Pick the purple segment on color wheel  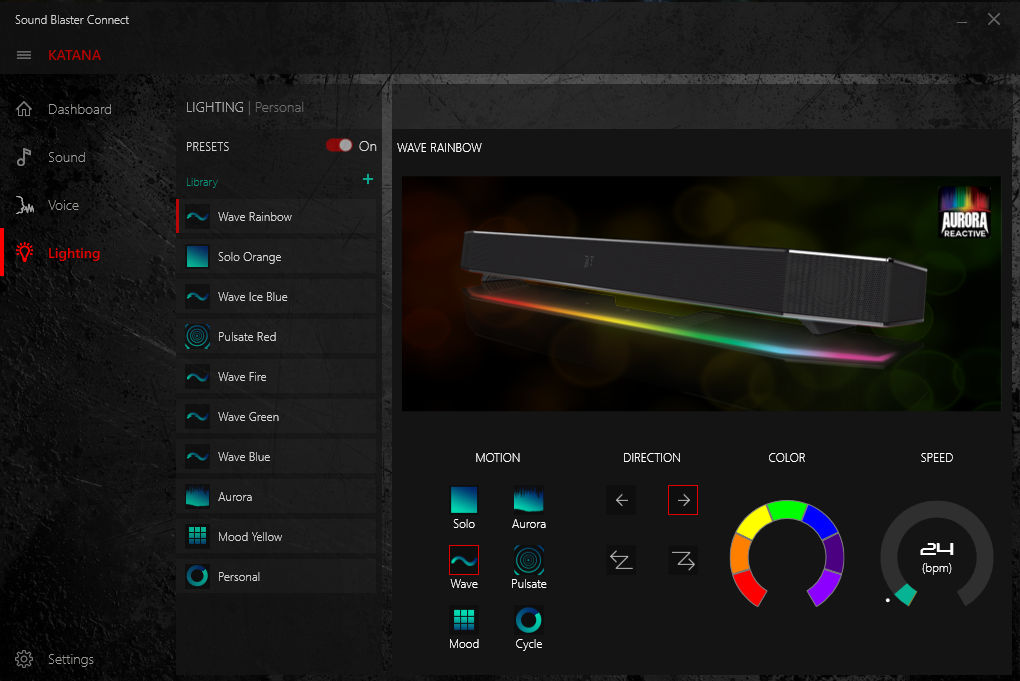(825, 587)
